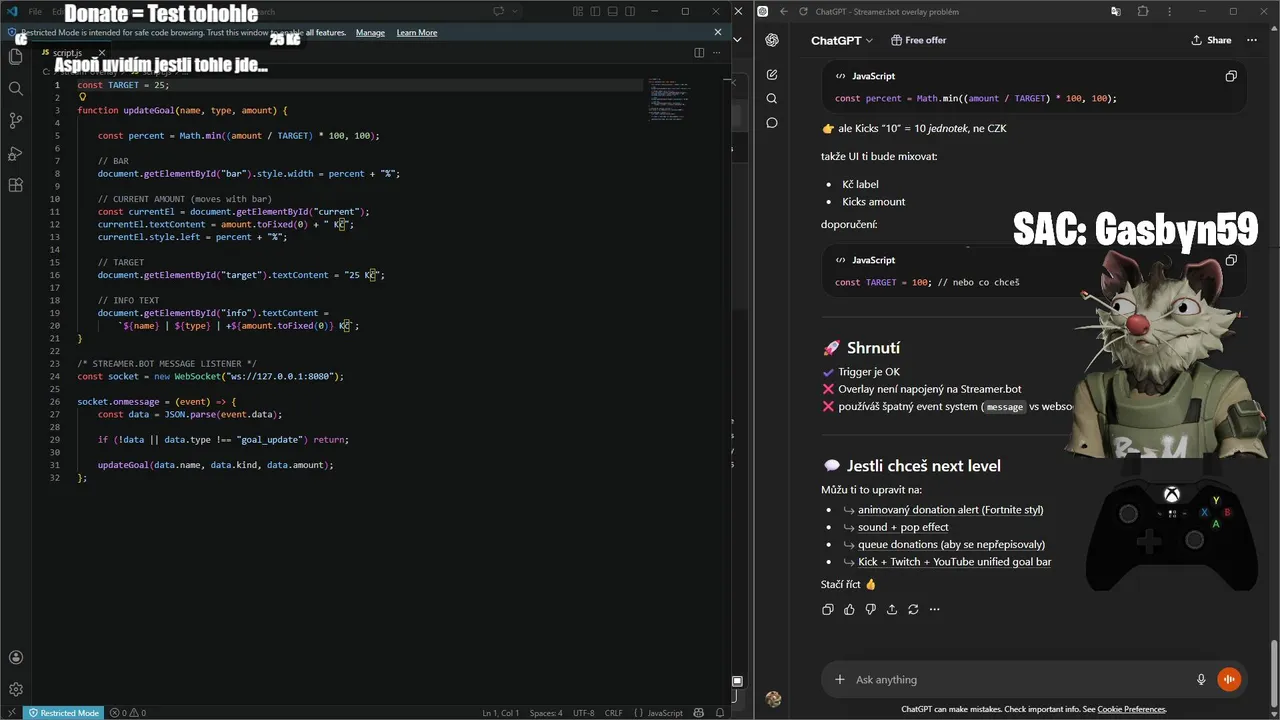
Task: Click the ChatGPT logo in the sidebar
Action: [772, 40]
